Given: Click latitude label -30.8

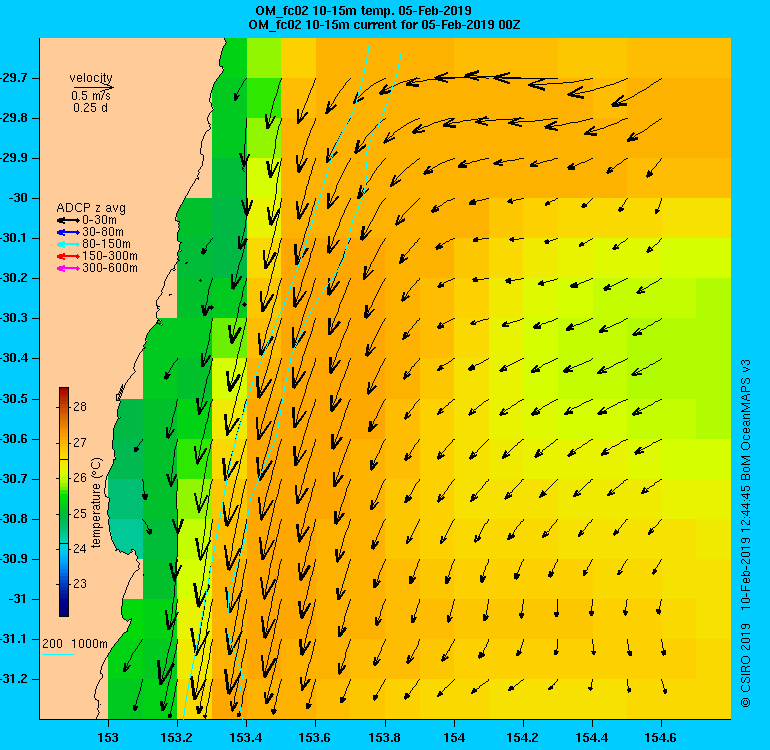Looking at the screenshot, I should (x=14, y=519).
